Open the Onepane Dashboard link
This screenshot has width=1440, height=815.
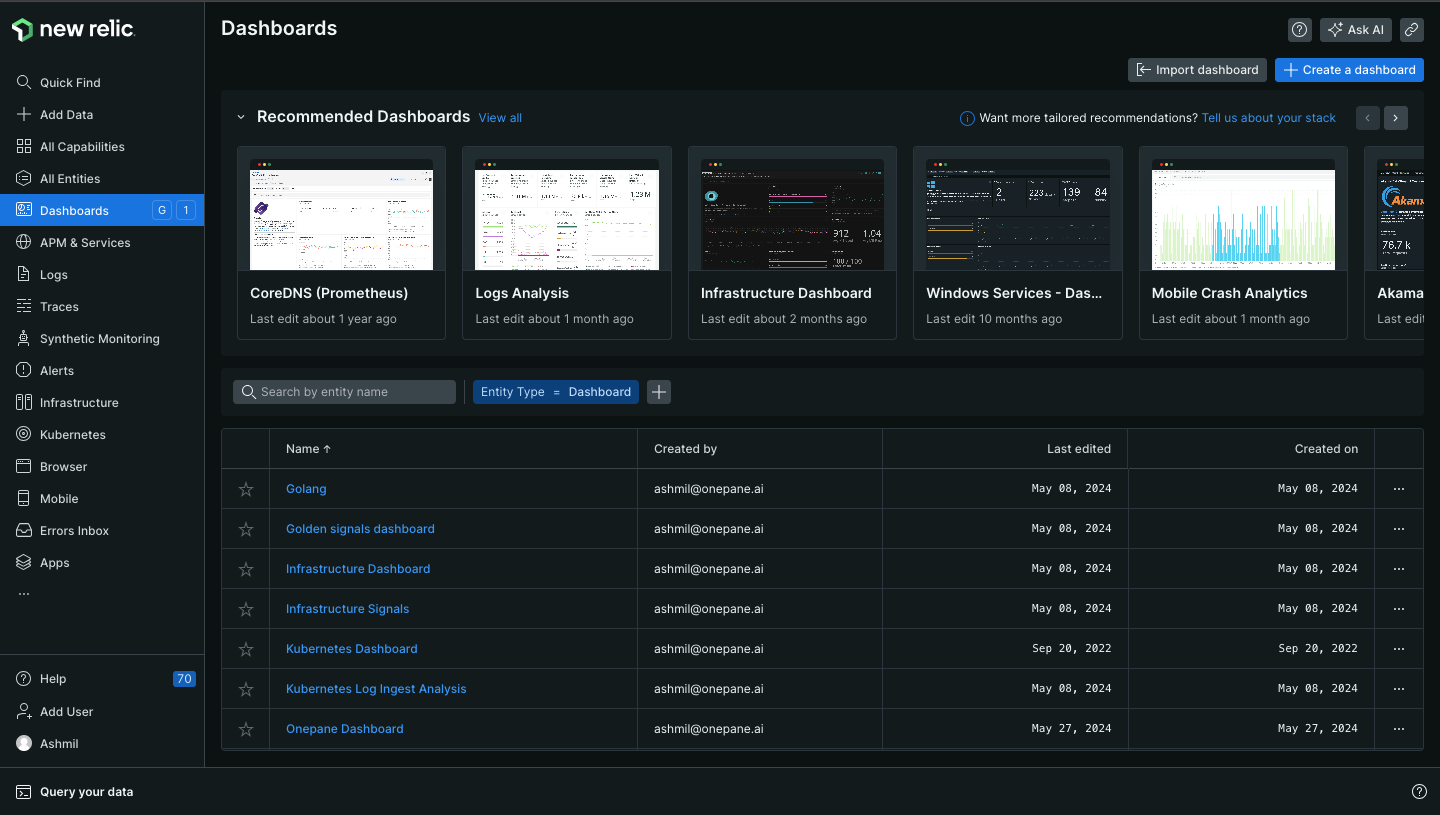click(345, 729)
